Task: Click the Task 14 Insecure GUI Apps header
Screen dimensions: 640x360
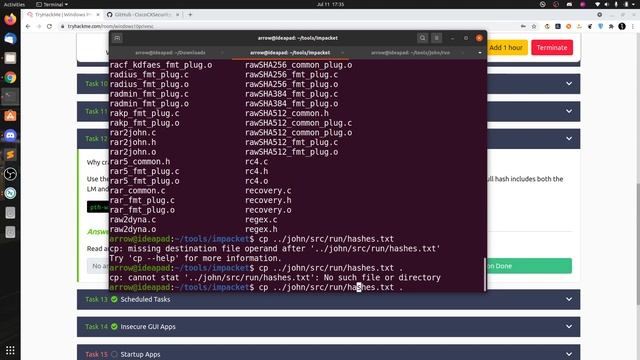Action: pos(329,327)
